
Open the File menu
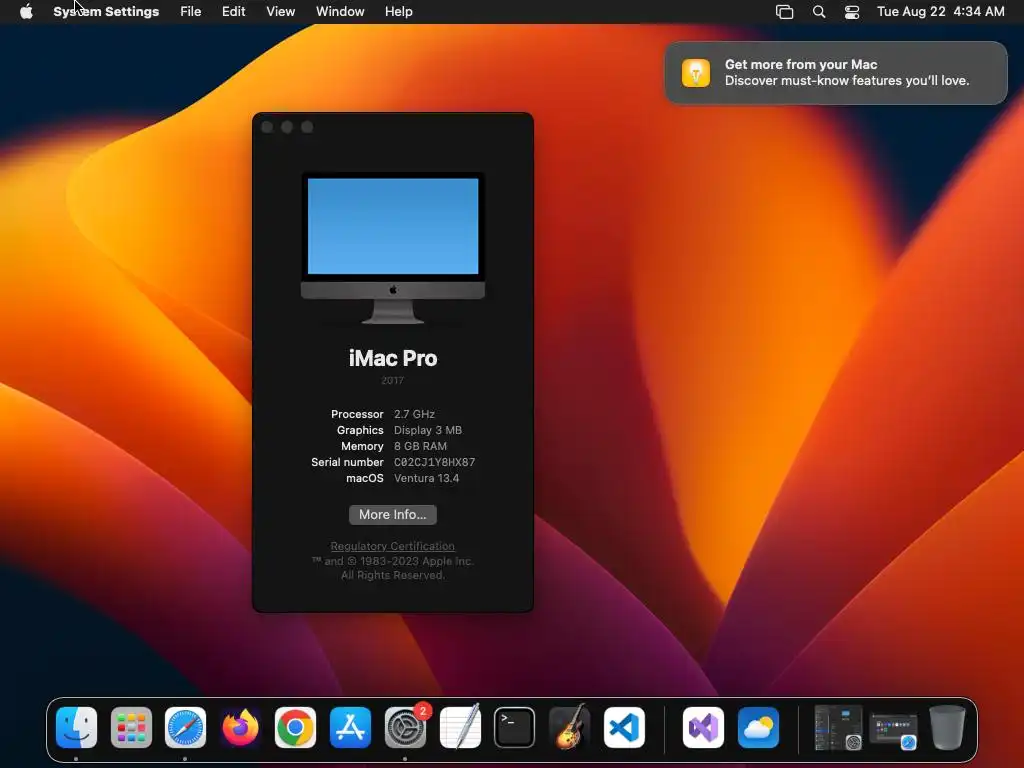tap(191, 12)
